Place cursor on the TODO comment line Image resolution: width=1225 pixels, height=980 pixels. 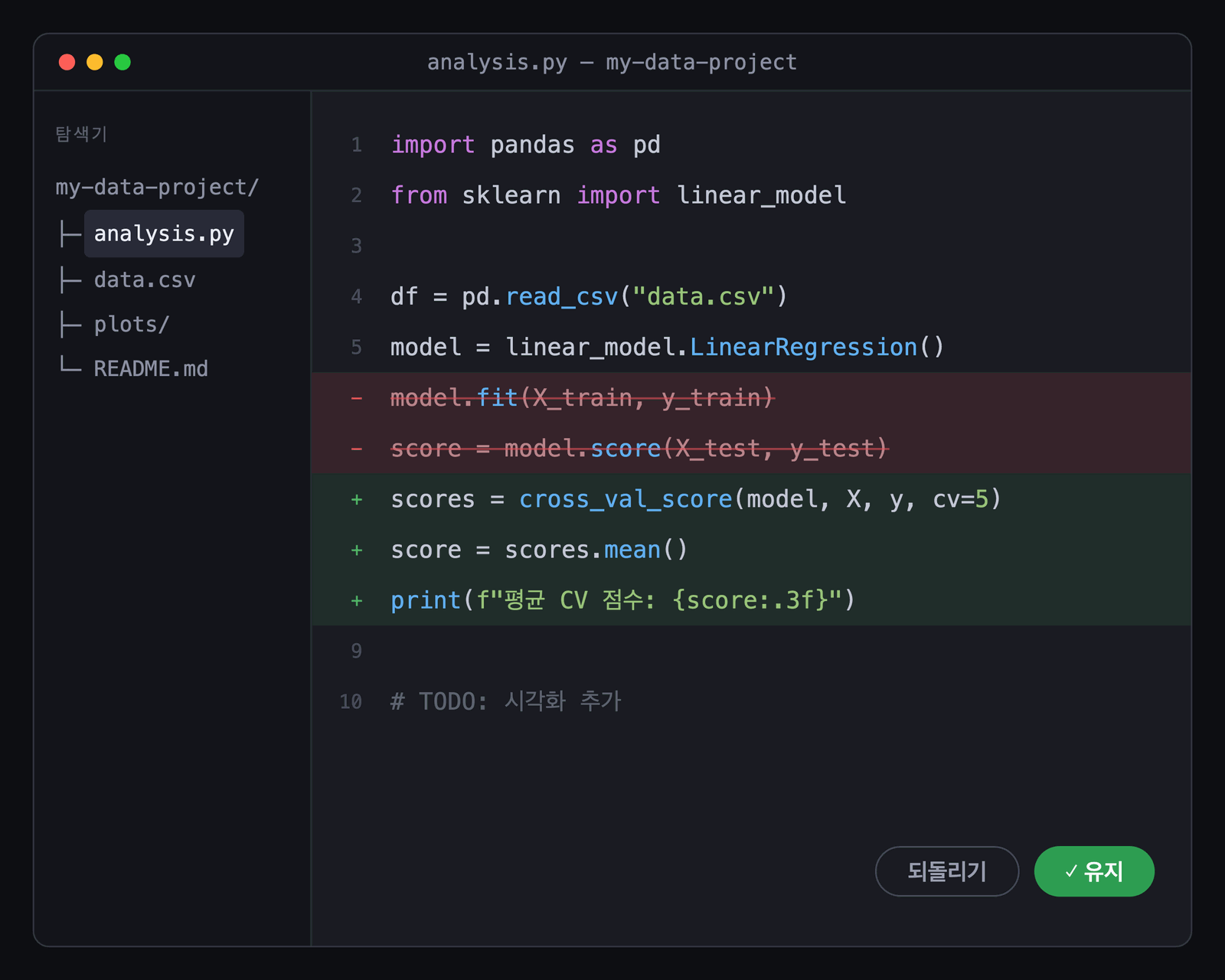[506, 701]
